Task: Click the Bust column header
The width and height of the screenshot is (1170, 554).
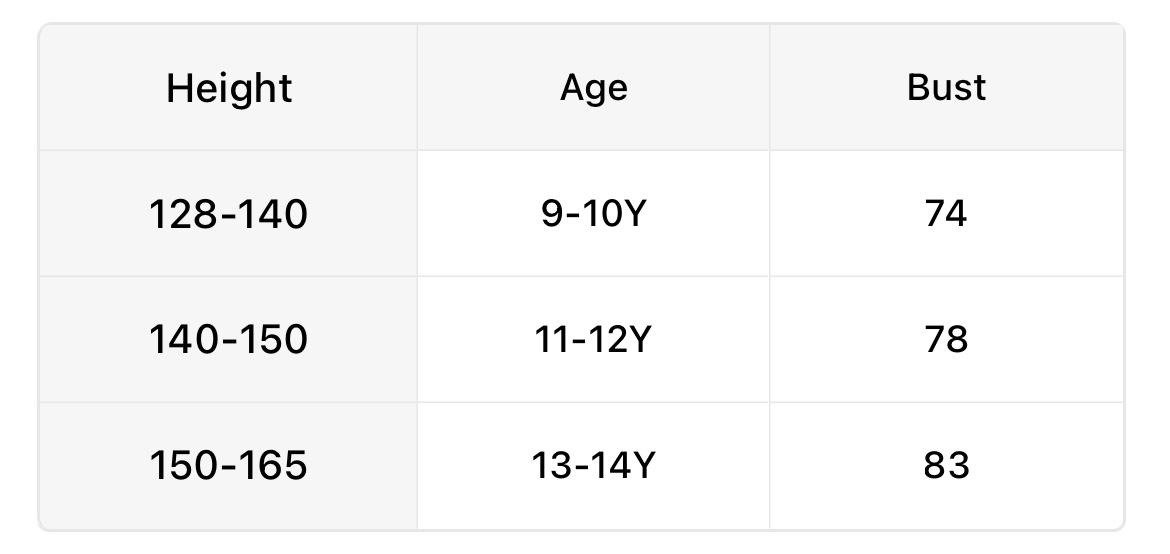Action: tap(946, 88)
